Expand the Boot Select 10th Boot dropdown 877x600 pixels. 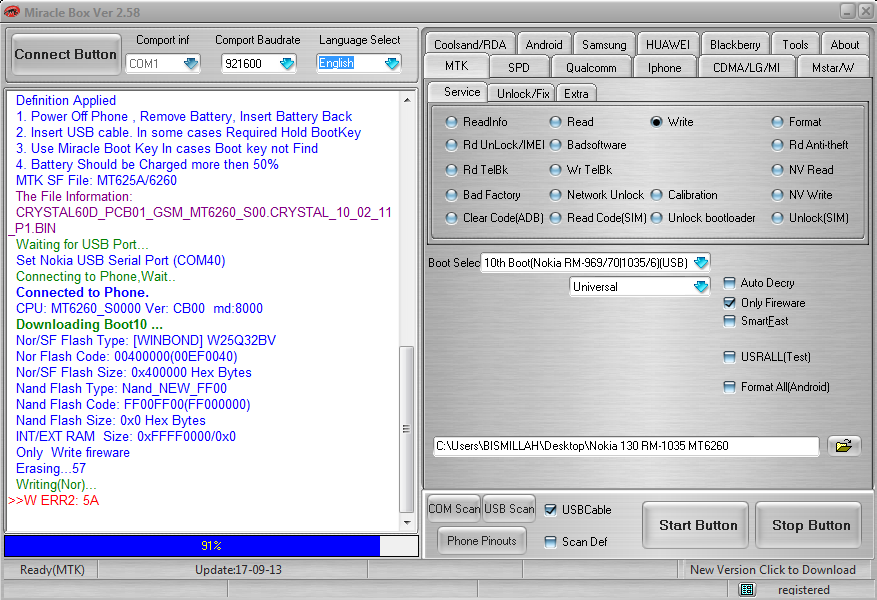701,262
